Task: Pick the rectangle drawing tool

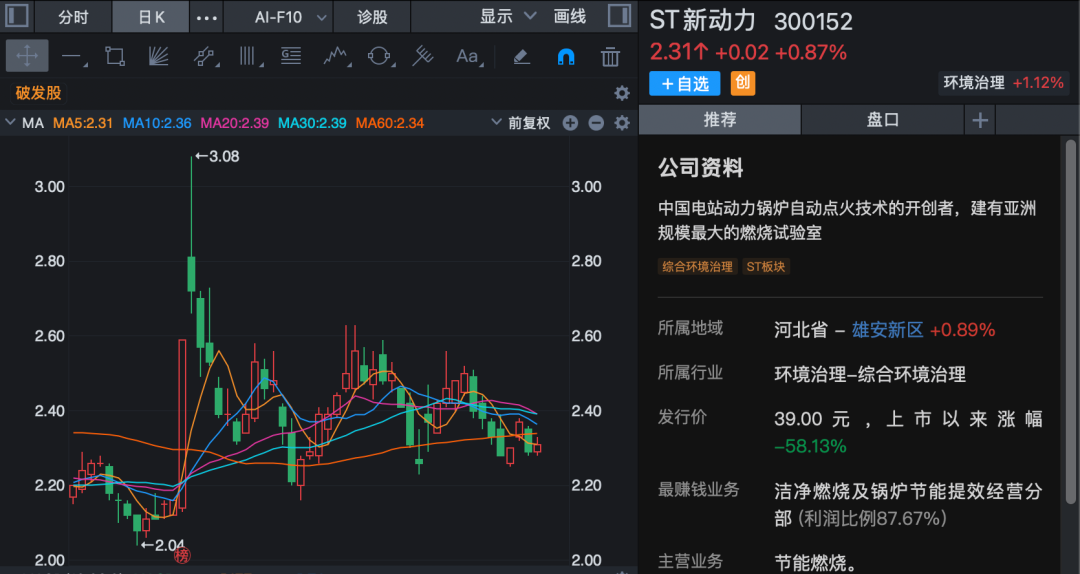Action: coord(115,56)
